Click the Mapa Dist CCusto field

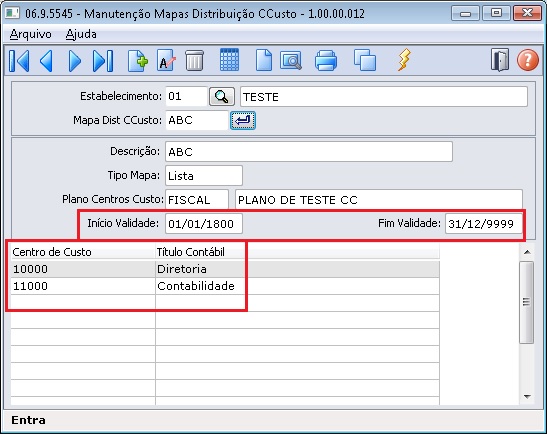click(x=197, y=120)
